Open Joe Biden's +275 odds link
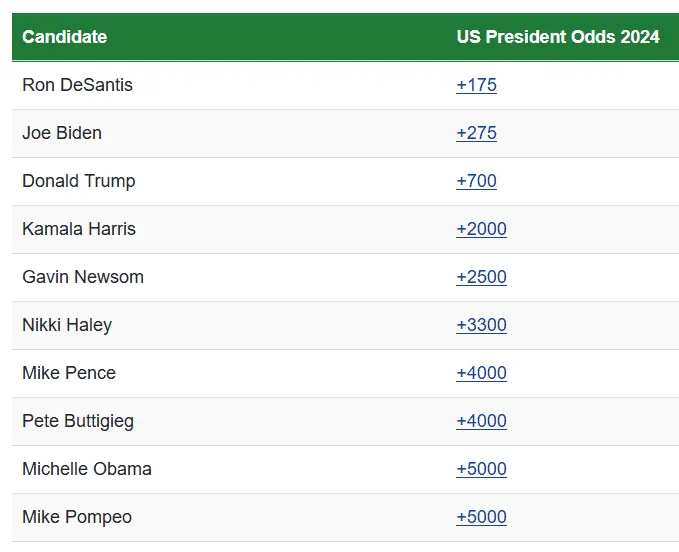Viewport: 679px width, 552px height. [x=476, y=133]
